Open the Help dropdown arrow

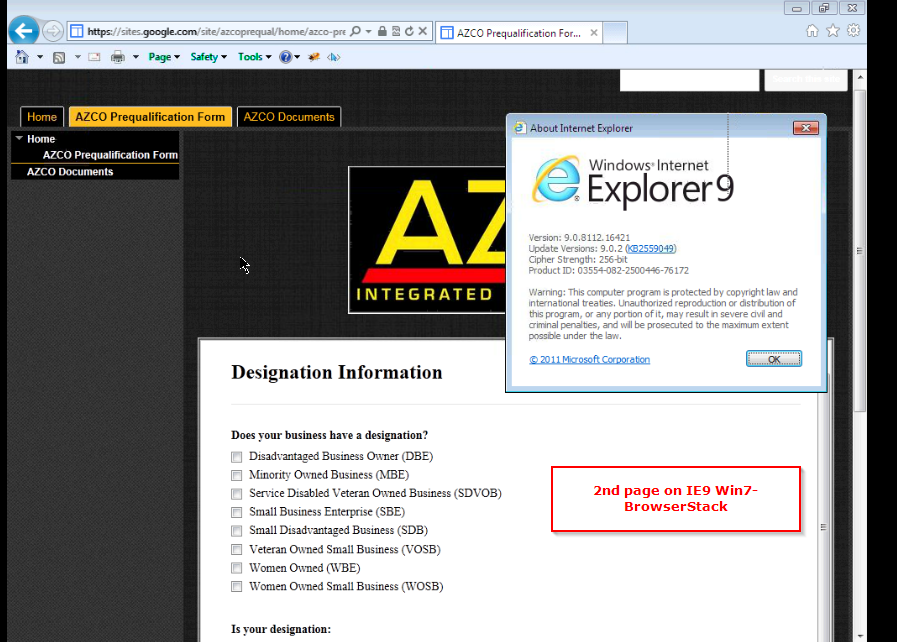pos(297,57)
